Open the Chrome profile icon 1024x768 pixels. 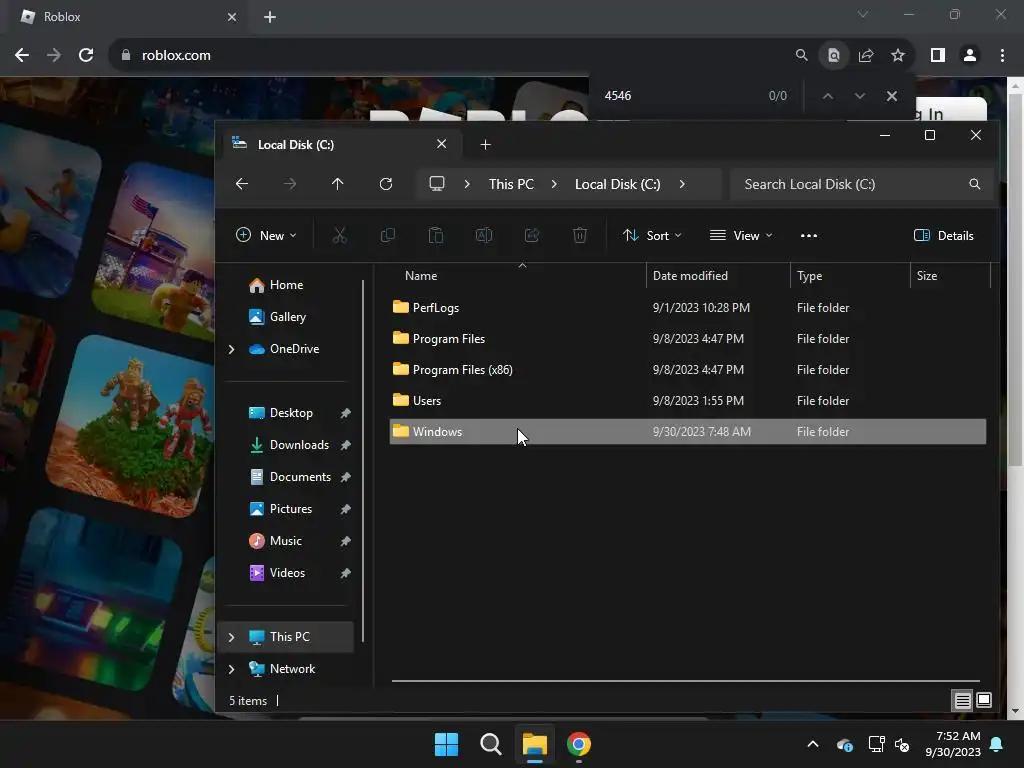(970, 56)
